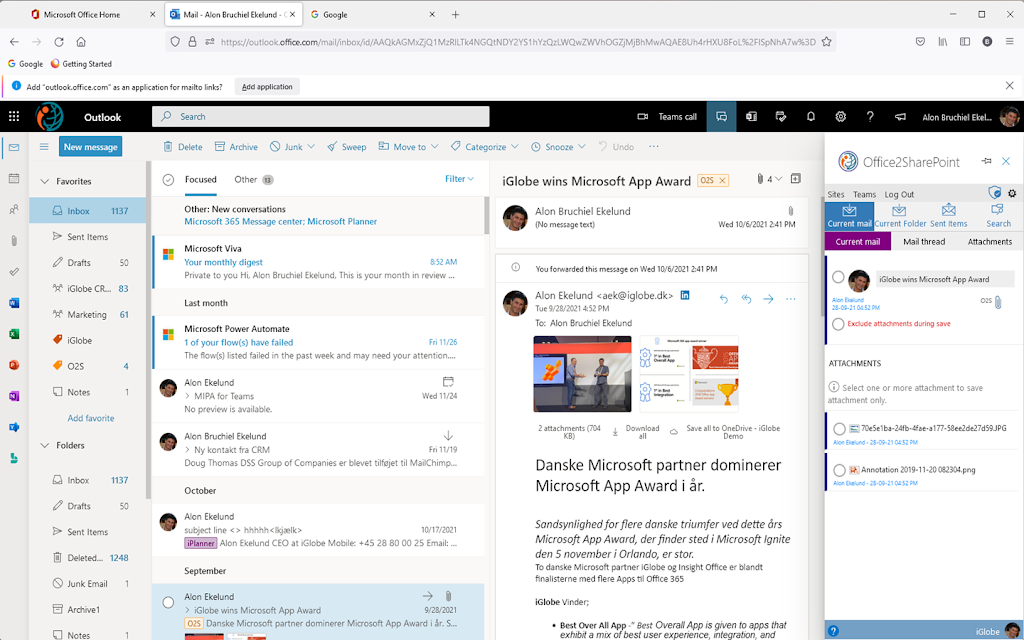Switch to Calendar in the left rail
The image size is (1024, 640).
pos(14,178)
